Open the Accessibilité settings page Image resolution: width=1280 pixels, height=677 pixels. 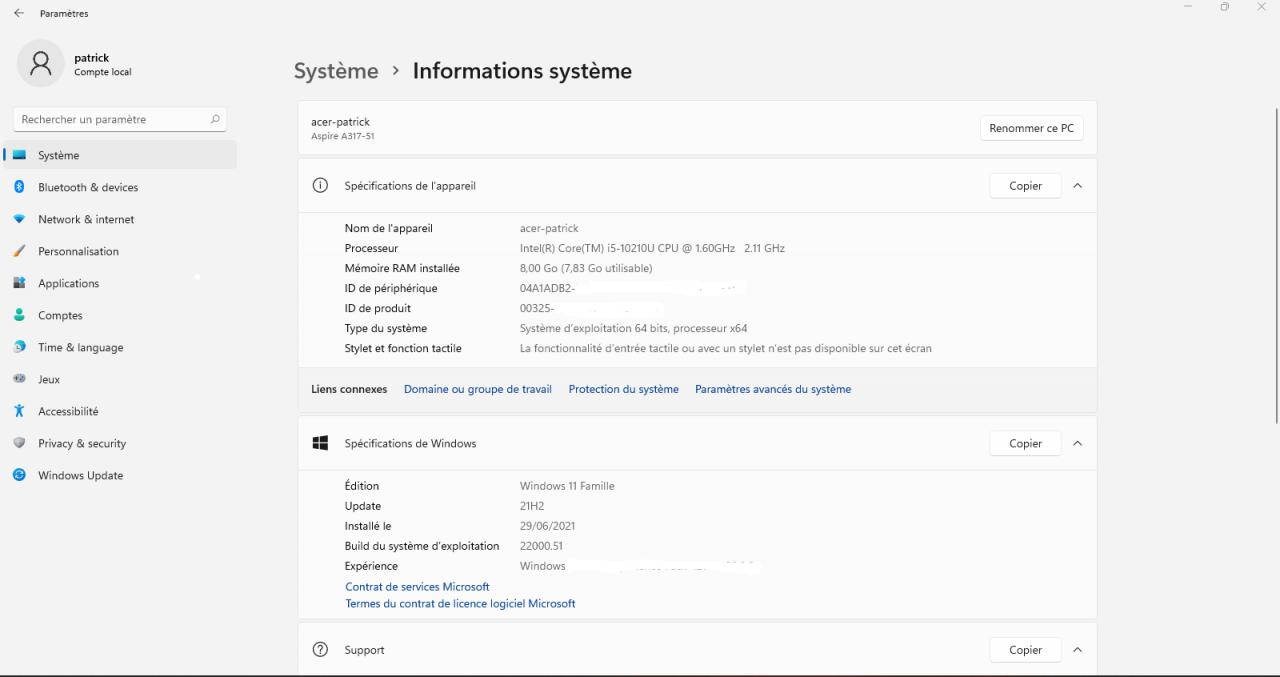68,411
